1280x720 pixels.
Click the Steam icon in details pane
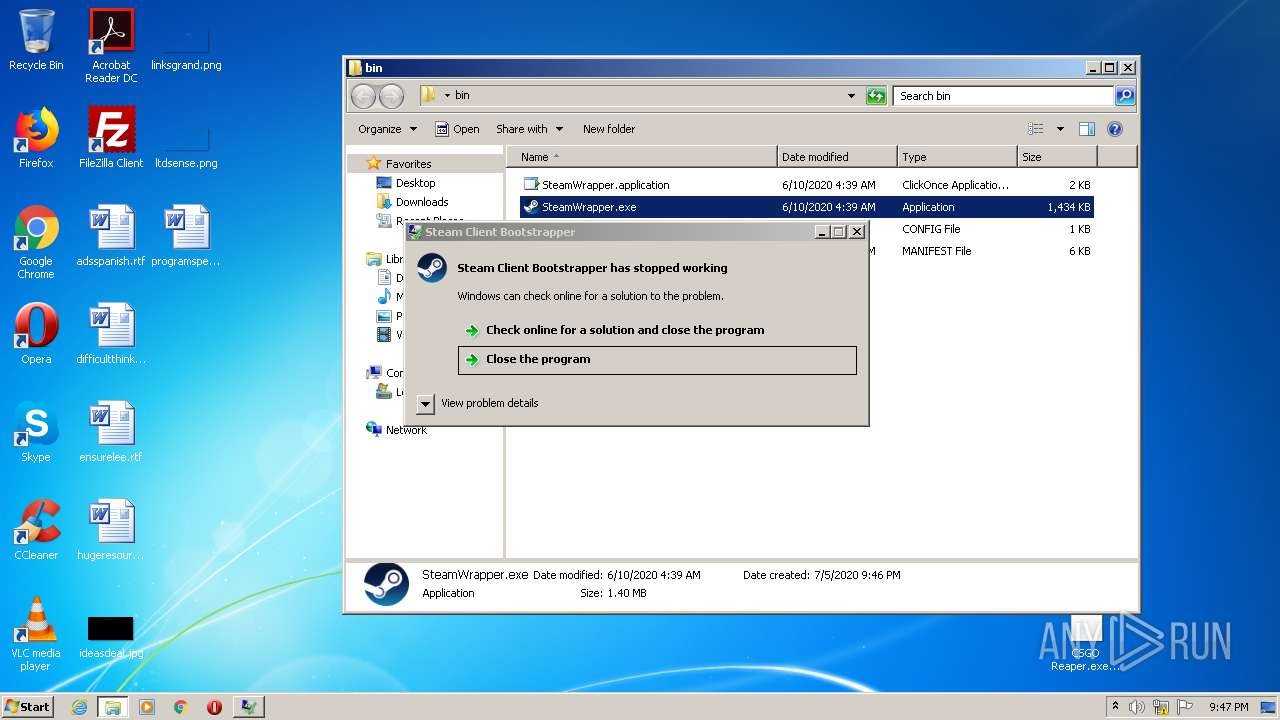click(x=385, y=584)
